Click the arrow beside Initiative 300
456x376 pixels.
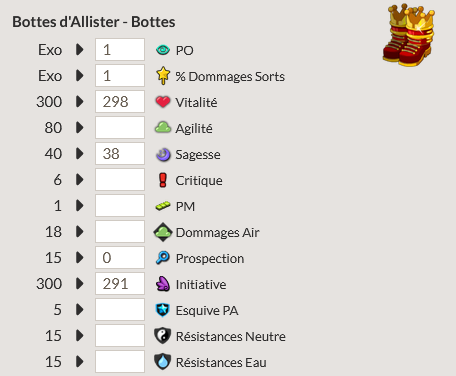79,283
